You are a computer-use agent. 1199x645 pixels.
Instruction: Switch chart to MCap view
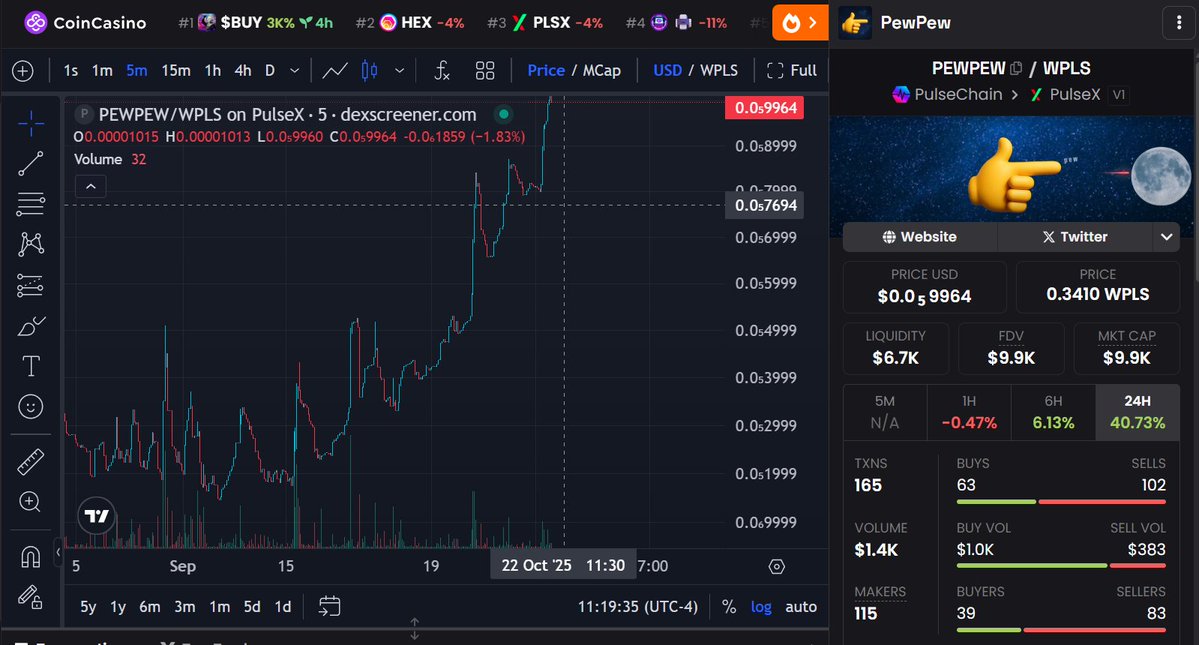click(x=602, y=70)
